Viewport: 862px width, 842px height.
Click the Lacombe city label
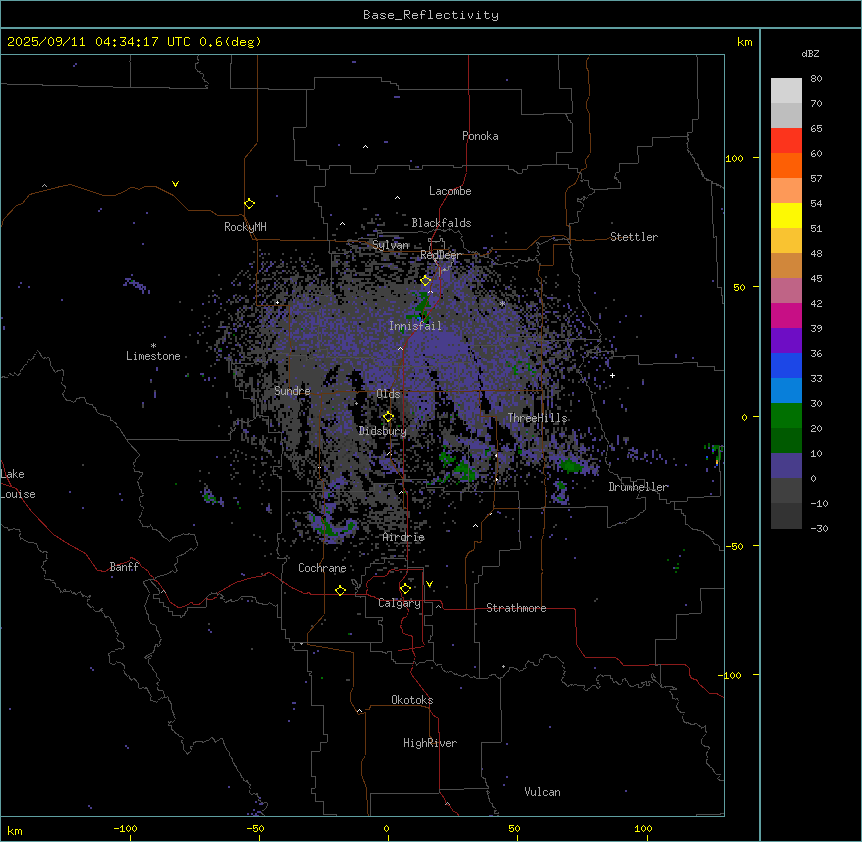450,191
